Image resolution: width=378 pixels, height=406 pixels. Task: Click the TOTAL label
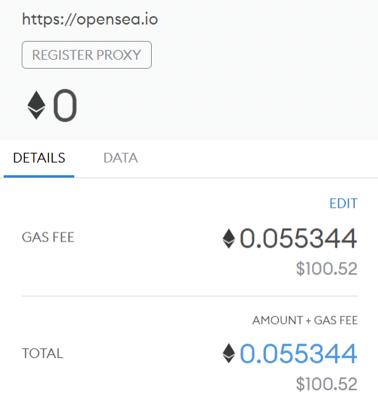pyautogui.click(x=42, y=353)
